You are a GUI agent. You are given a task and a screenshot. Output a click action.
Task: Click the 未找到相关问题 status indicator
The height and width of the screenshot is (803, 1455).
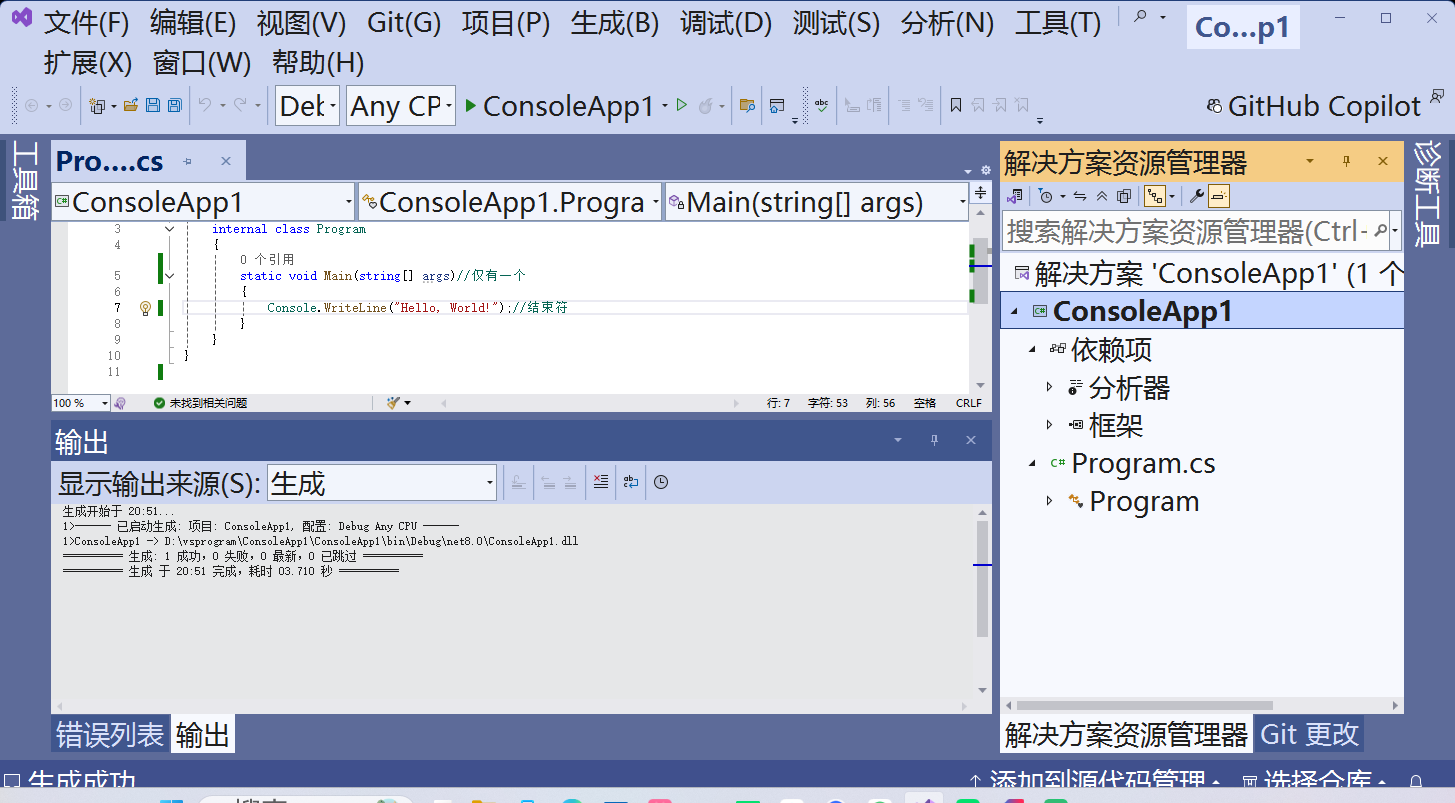[x=200, y=403]
